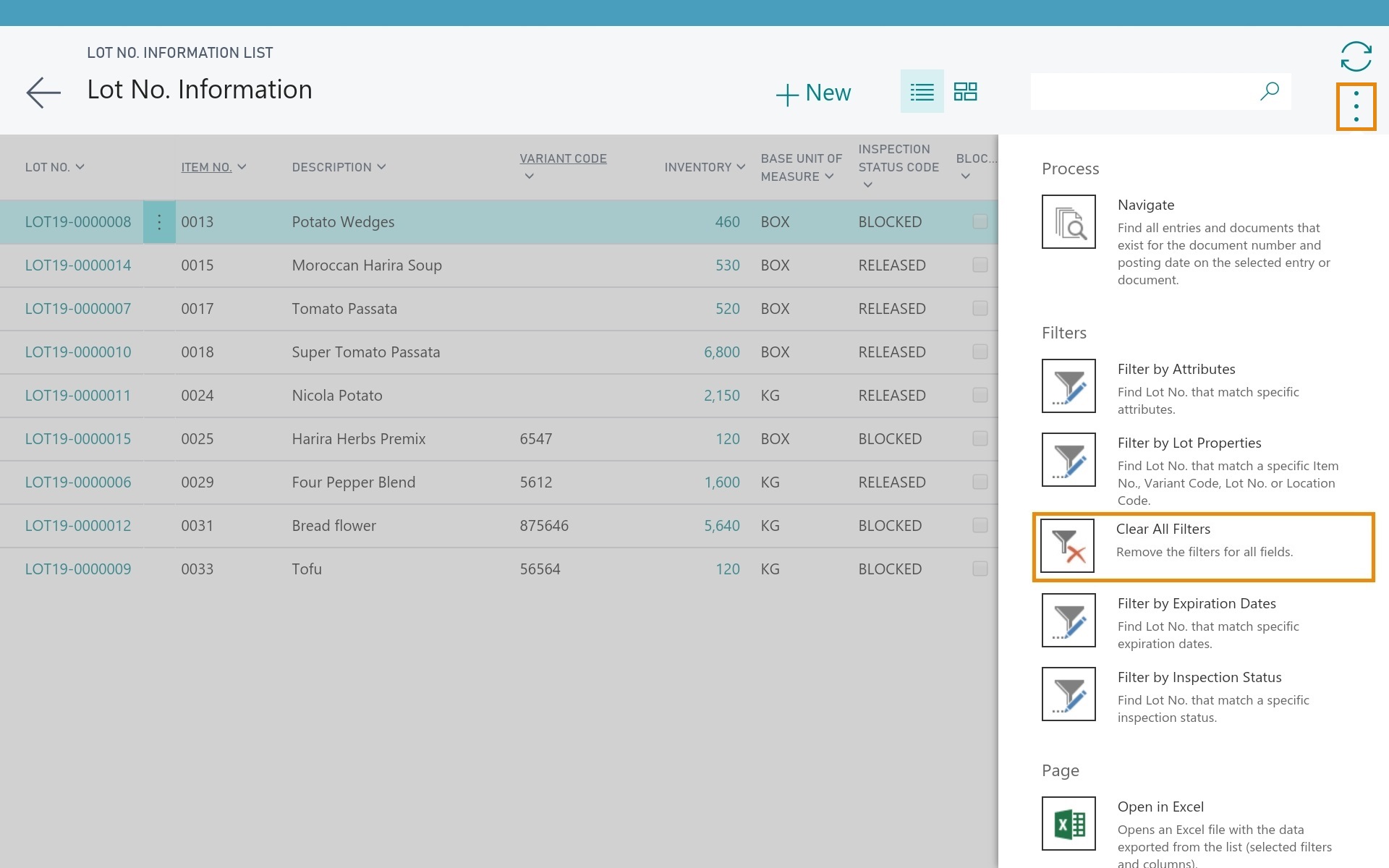Click the back arrow icon
Screen dimensions: 1389x868
point(43,93)
